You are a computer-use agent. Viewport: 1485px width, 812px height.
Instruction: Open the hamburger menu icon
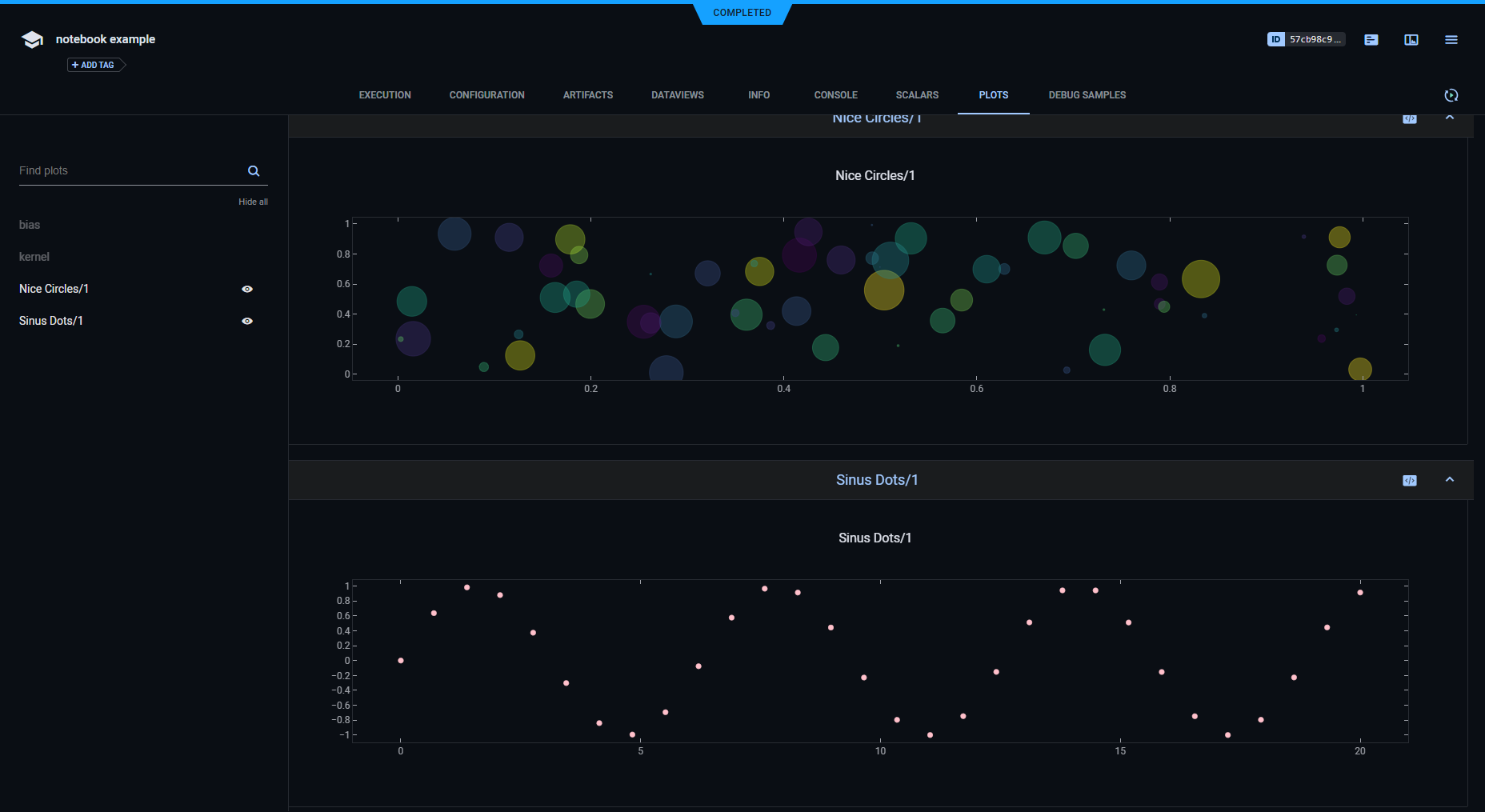[x=1451, y=40]
